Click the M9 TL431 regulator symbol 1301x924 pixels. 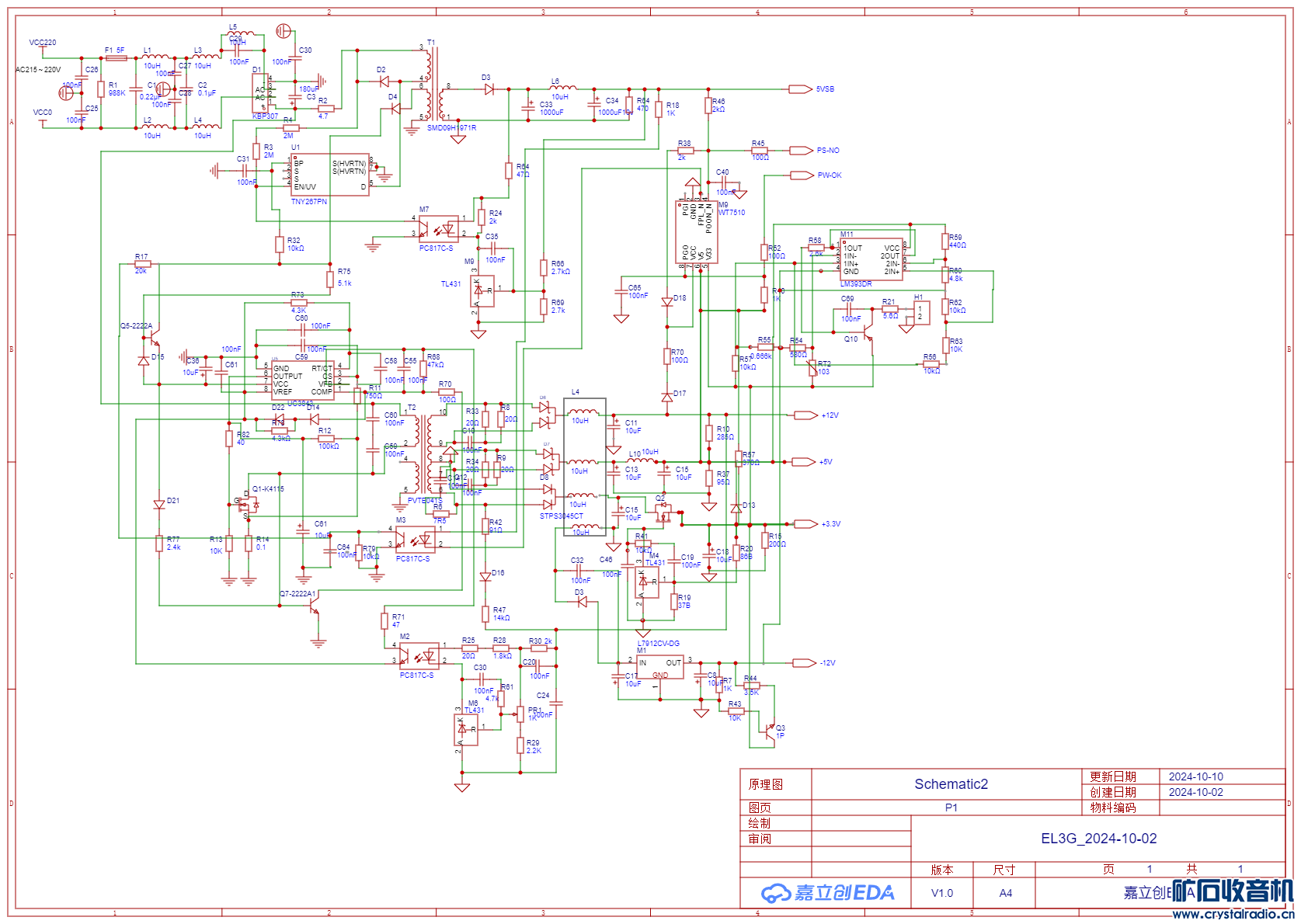pyautogui.click(x=482, y=292)
